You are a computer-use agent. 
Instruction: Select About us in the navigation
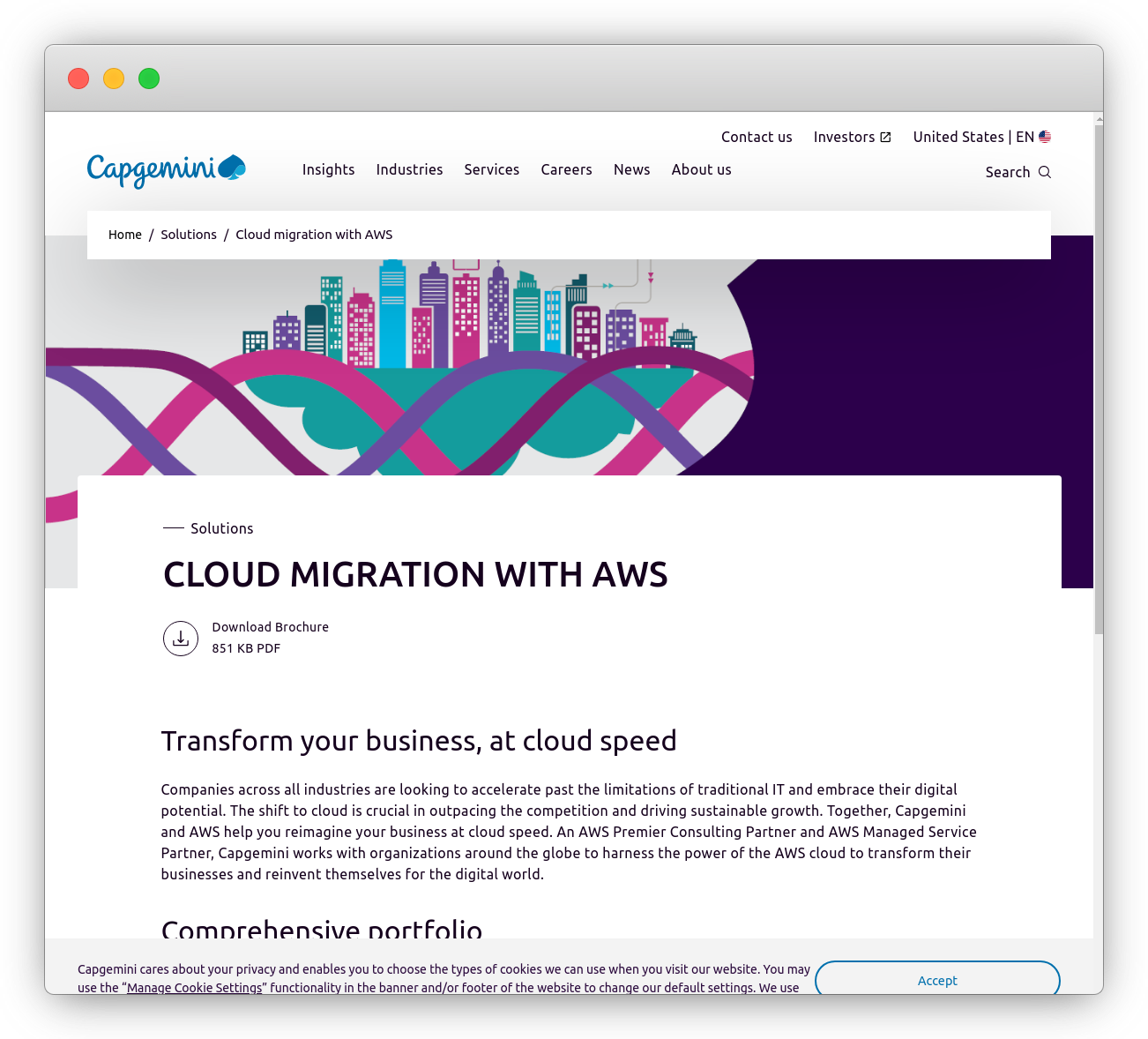coord(701,169)
